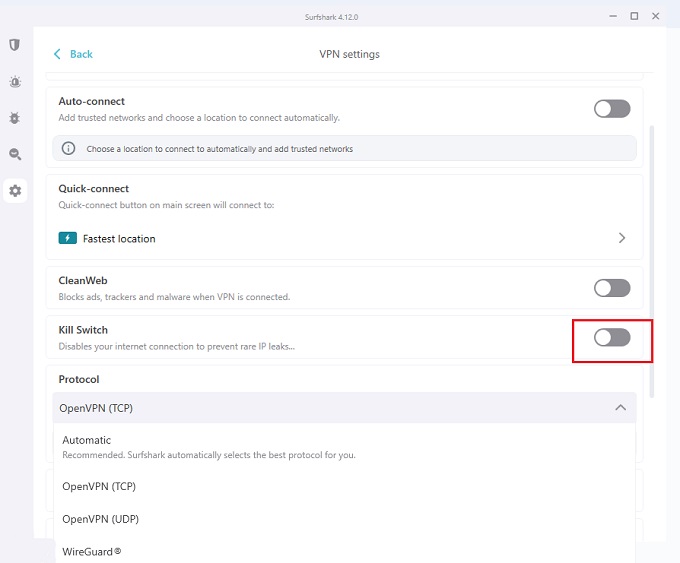Viewport: 680px width, 563px height.
Task: Click the Auto-connect heading
Action: click(x=92, y=101)
